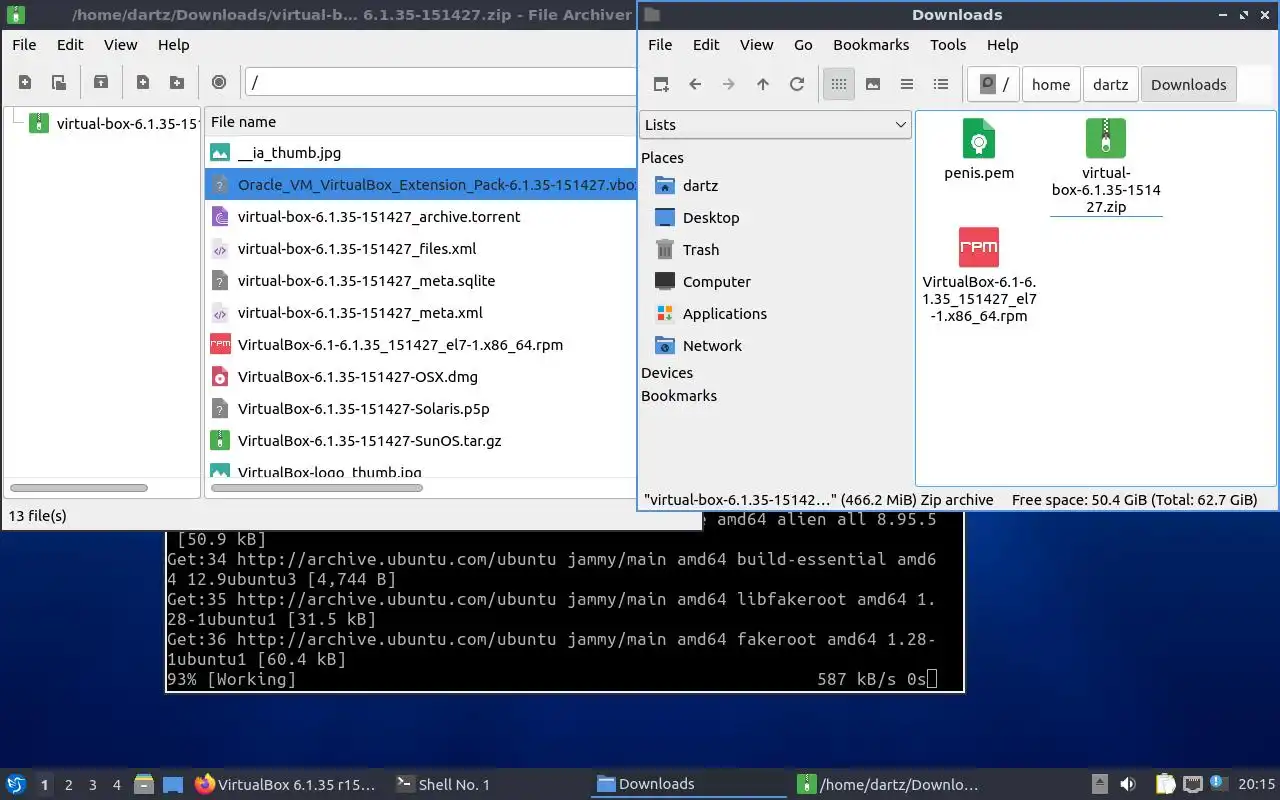Click New tab icon in Downloads file manager

[661, 85]
